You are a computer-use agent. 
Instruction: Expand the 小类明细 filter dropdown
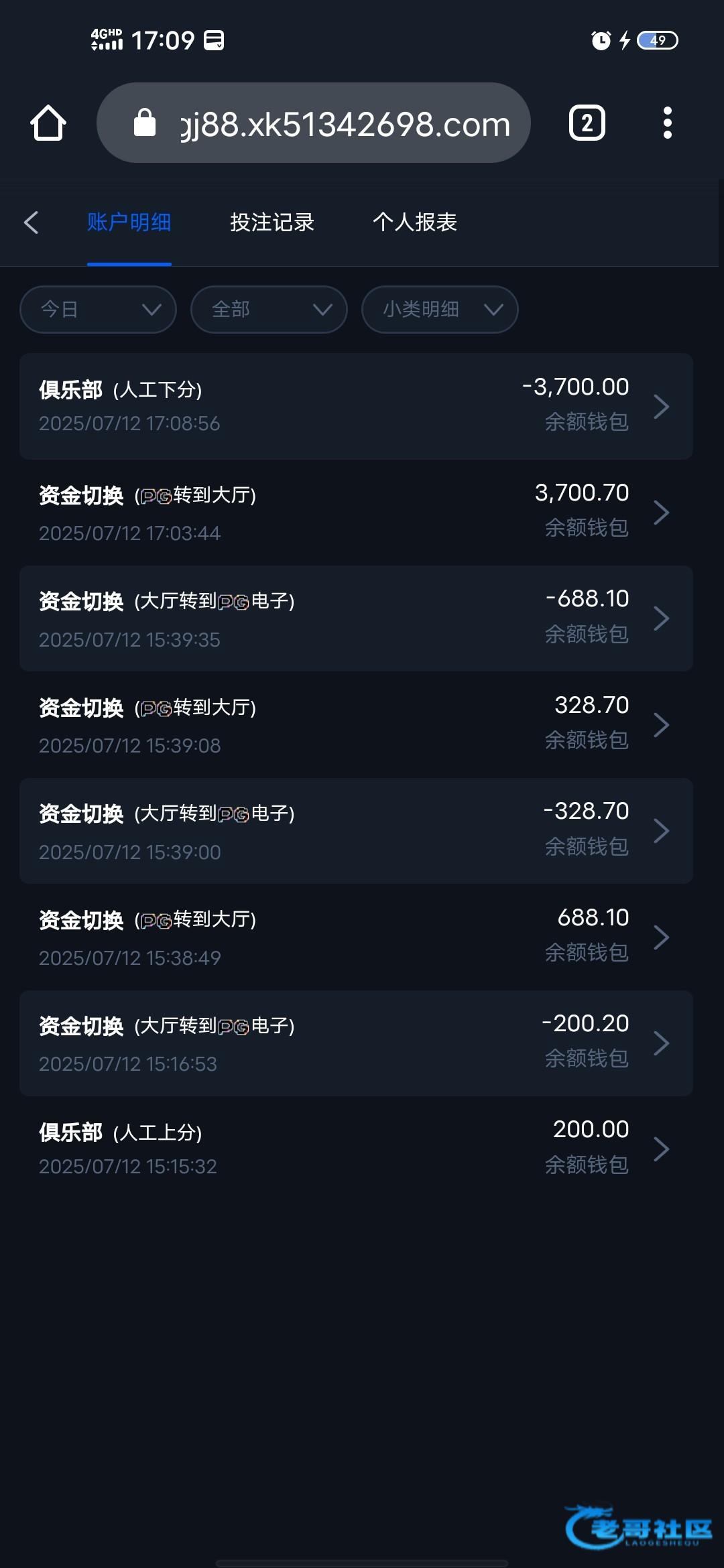coord(440,310)
